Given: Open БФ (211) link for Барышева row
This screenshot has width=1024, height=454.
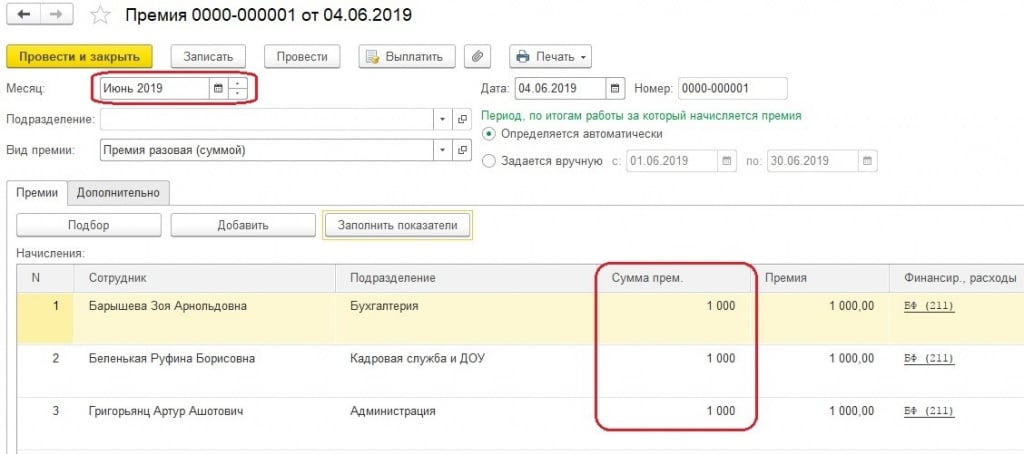Looking at the screenshot, I should tap(929, 305).
